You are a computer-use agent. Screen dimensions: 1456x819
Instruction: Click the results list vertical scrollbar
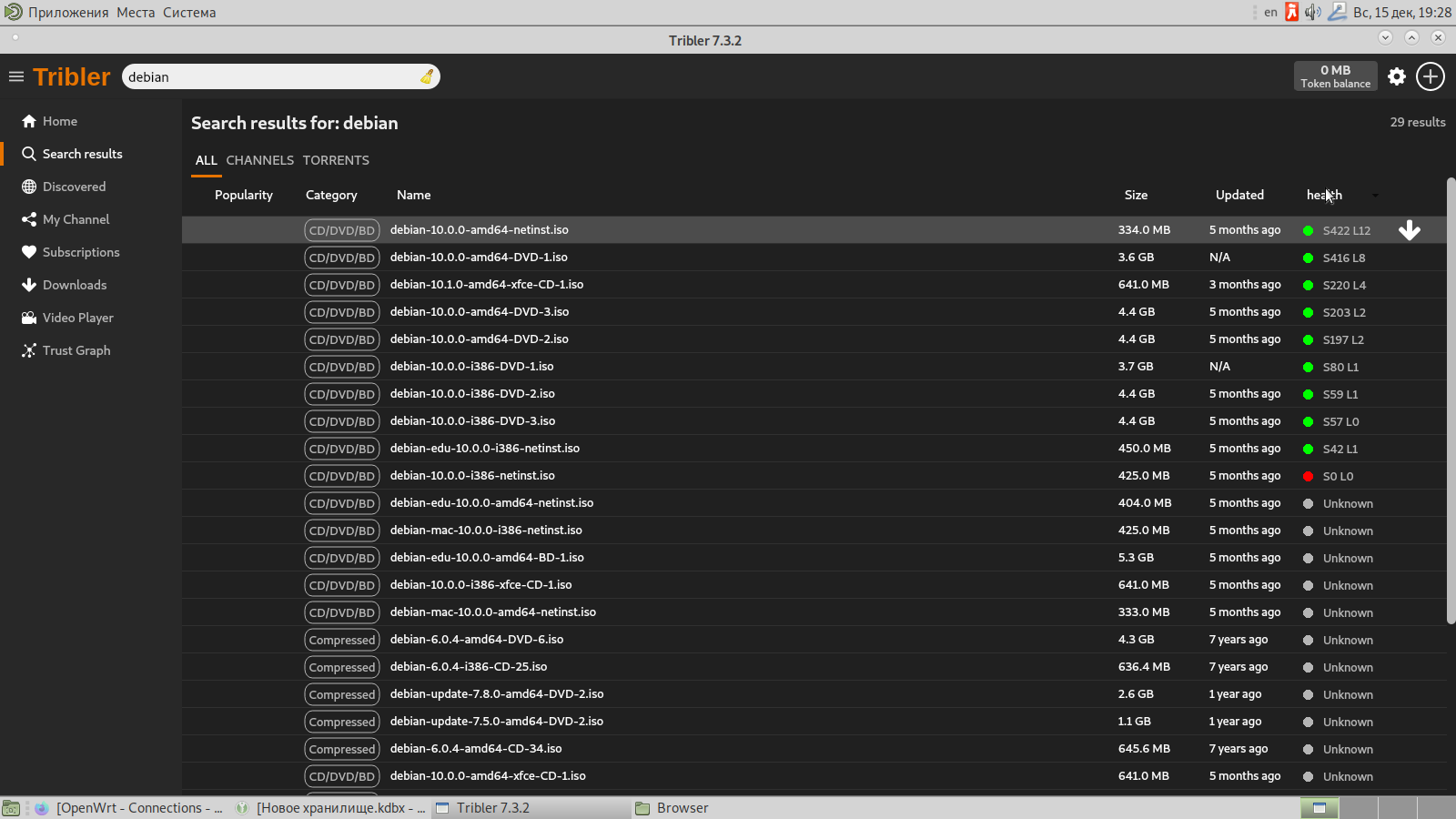[1451, 400]
